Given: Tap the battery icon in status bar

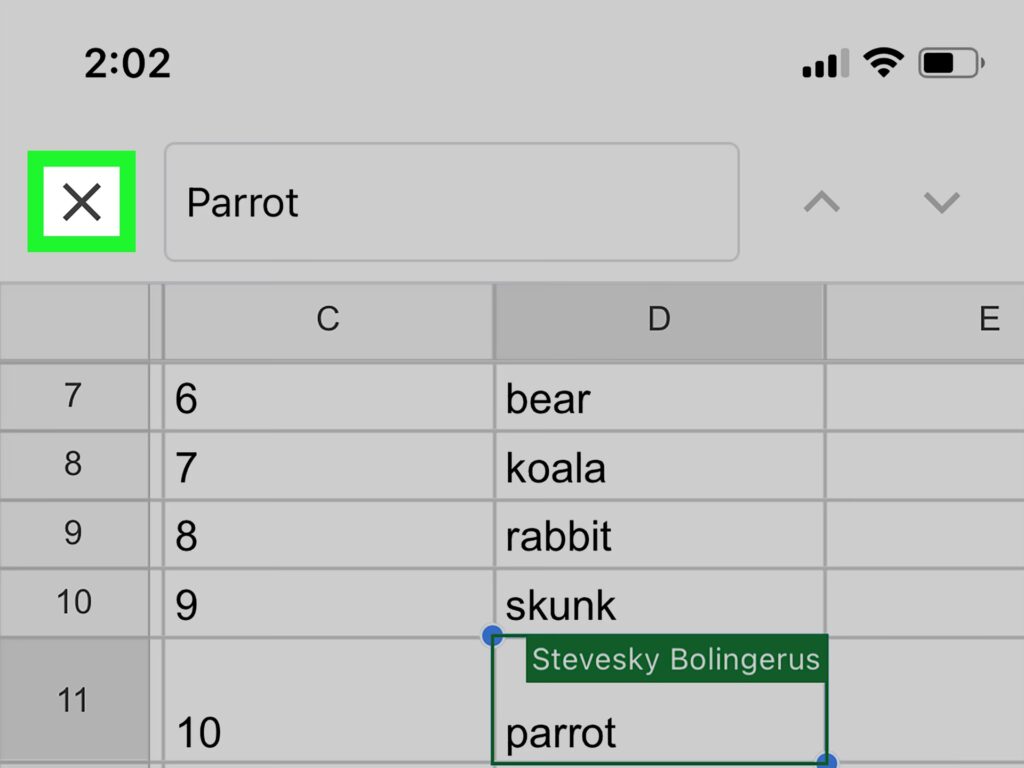Looking at the screenshot, I should coord(951,65).
